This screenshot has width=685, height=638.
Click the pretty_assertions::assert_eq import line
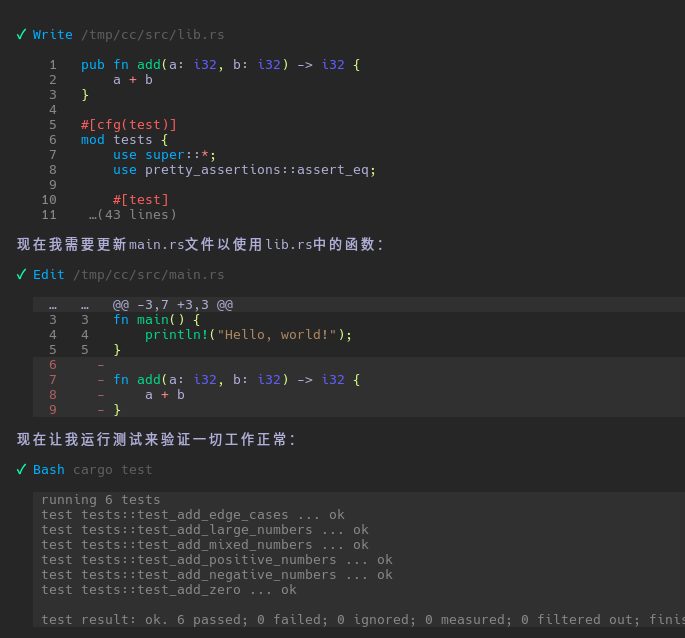245,170
